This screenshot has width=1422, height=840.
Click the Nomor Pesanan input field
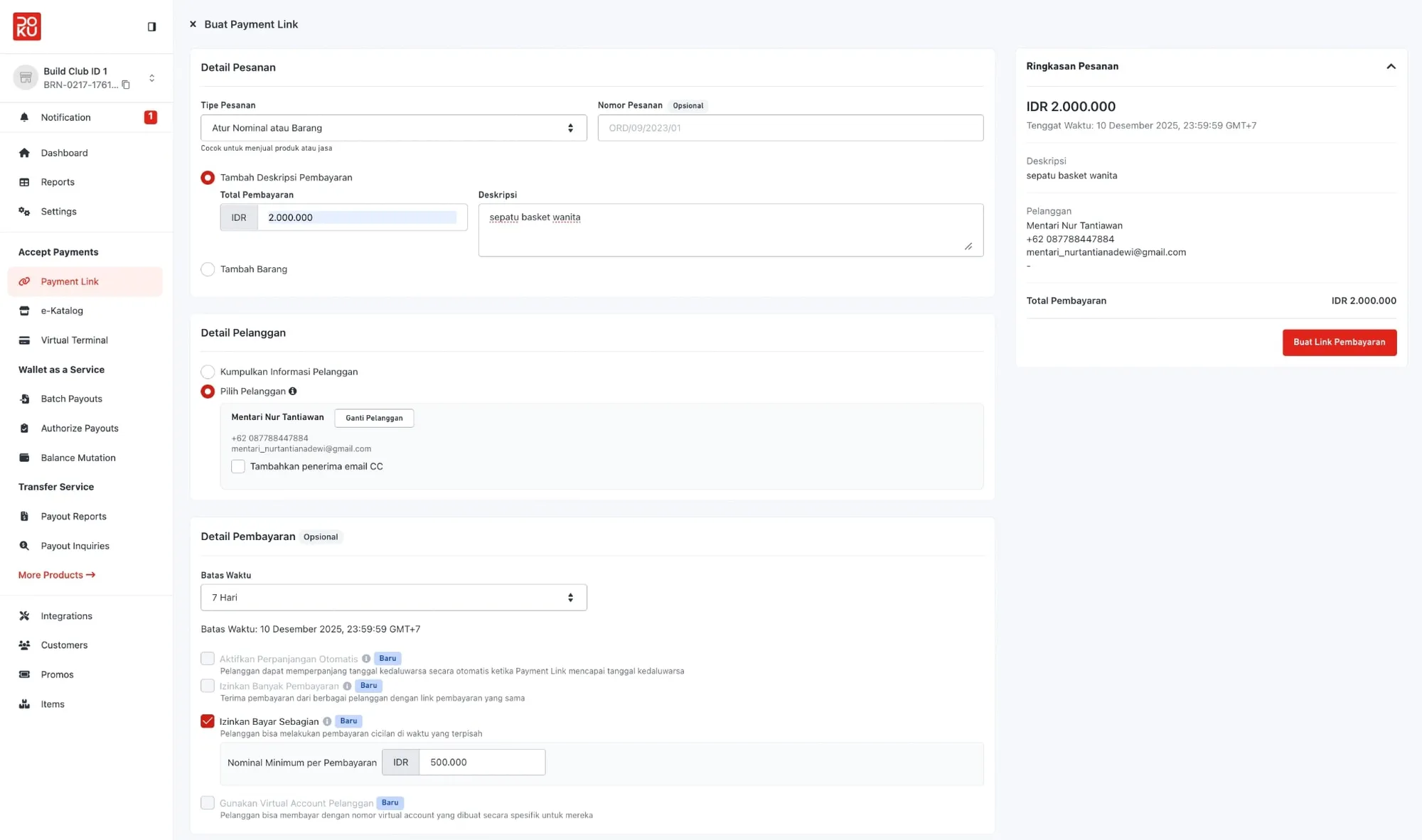coord(790,128)
